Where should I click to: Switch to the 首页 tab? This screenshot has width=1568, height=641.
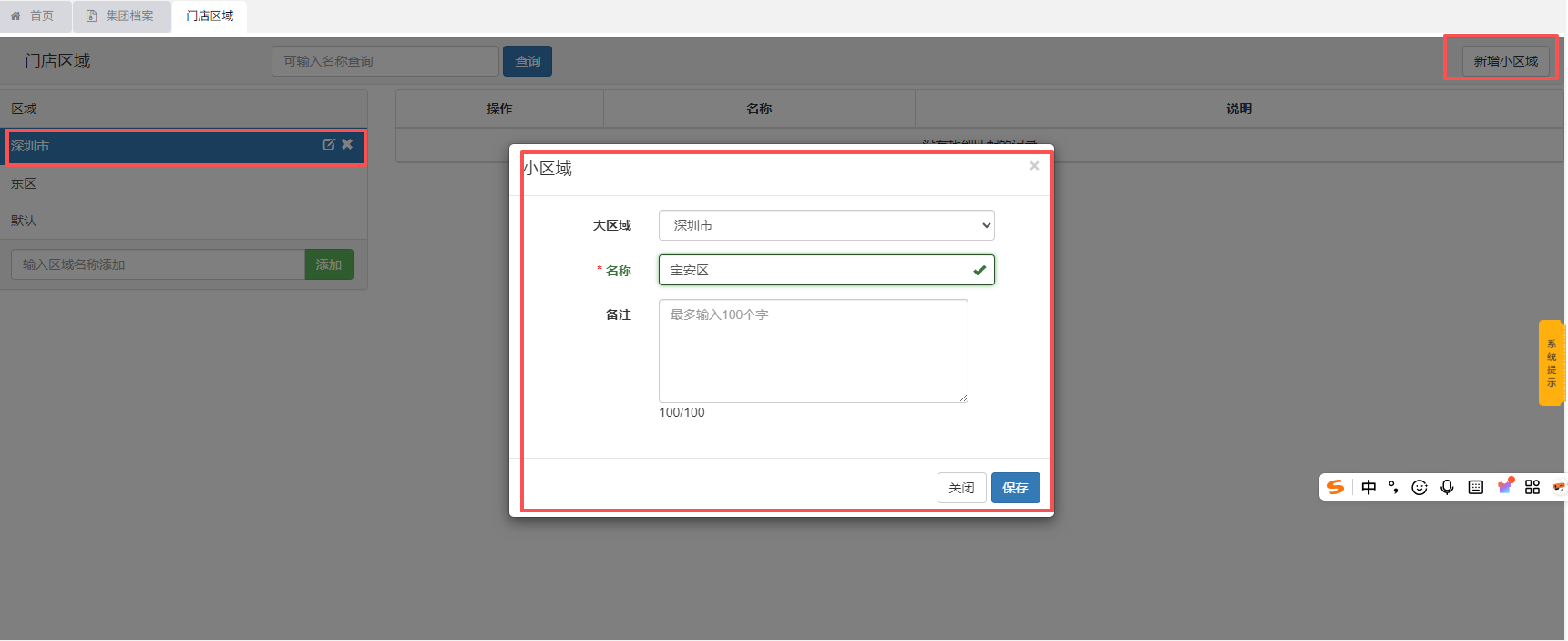pyautogui.click(x=33, y=16)
